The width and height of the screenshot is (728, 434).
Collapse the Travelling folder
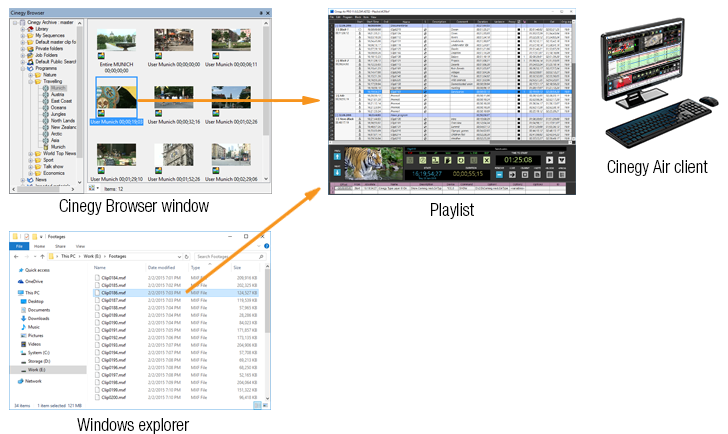[x=30, y=81]
